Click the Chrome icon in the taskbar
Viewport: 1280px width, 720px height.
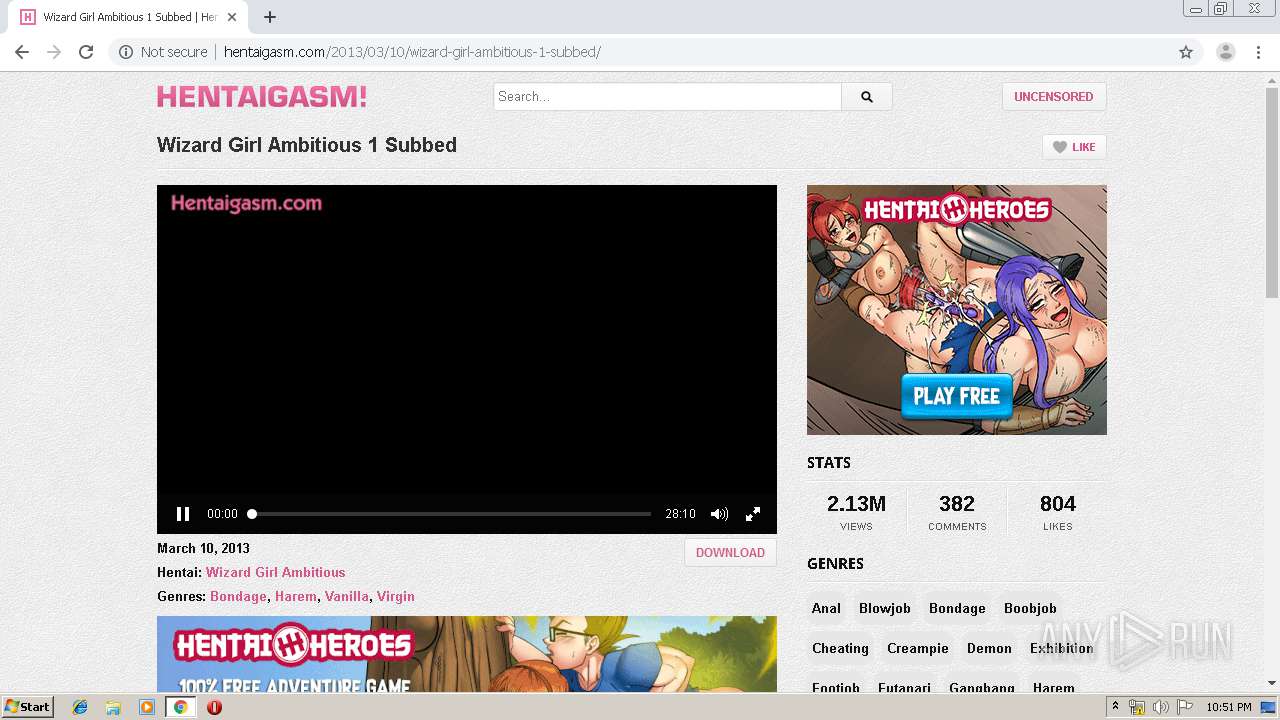pyautogui.click(x=180, y=707)
